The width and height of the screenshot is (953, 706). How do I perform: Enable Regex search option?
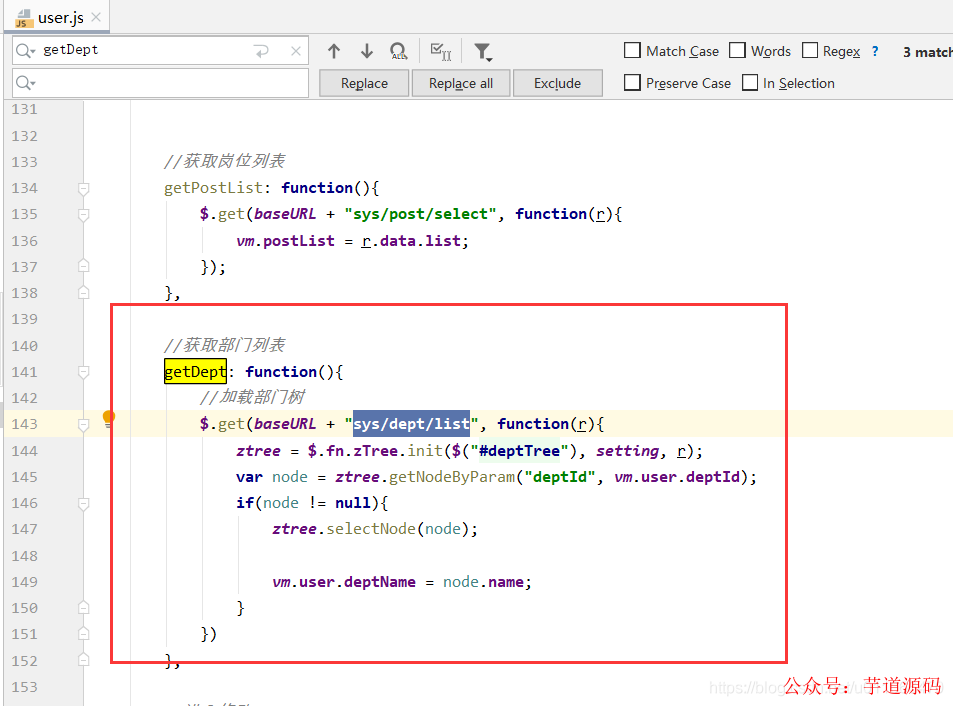pos(809,51)
